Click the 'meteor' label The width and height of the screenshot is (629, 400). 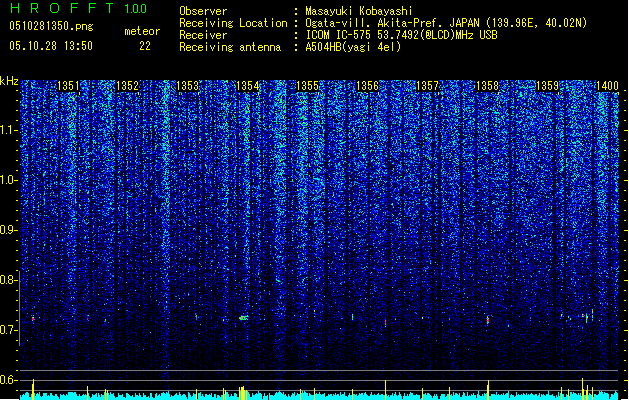point(142,31)
